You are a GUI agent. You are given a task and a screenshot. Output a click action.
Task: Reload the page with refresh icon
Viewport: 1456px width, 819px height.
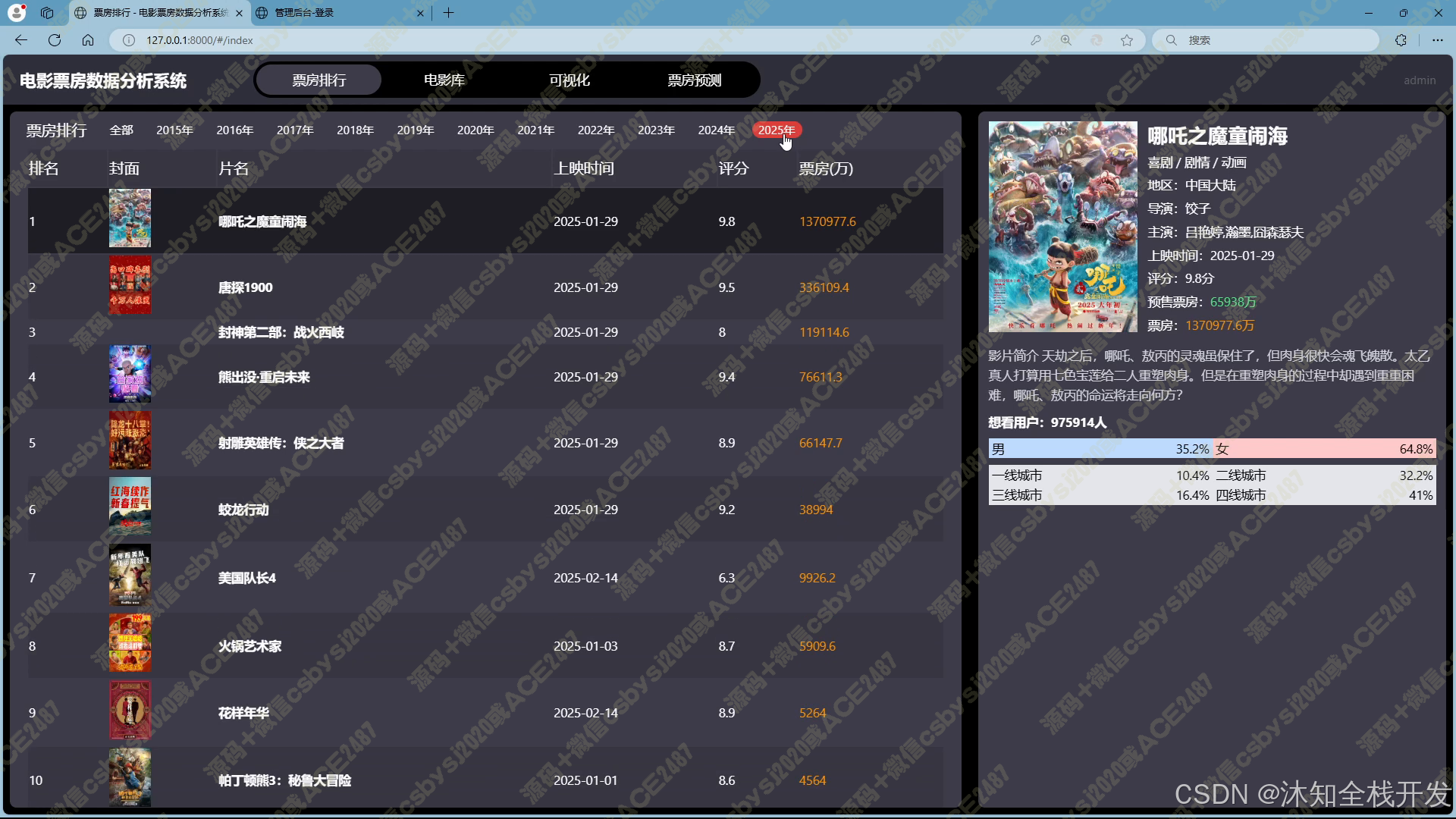coord(55,40)
